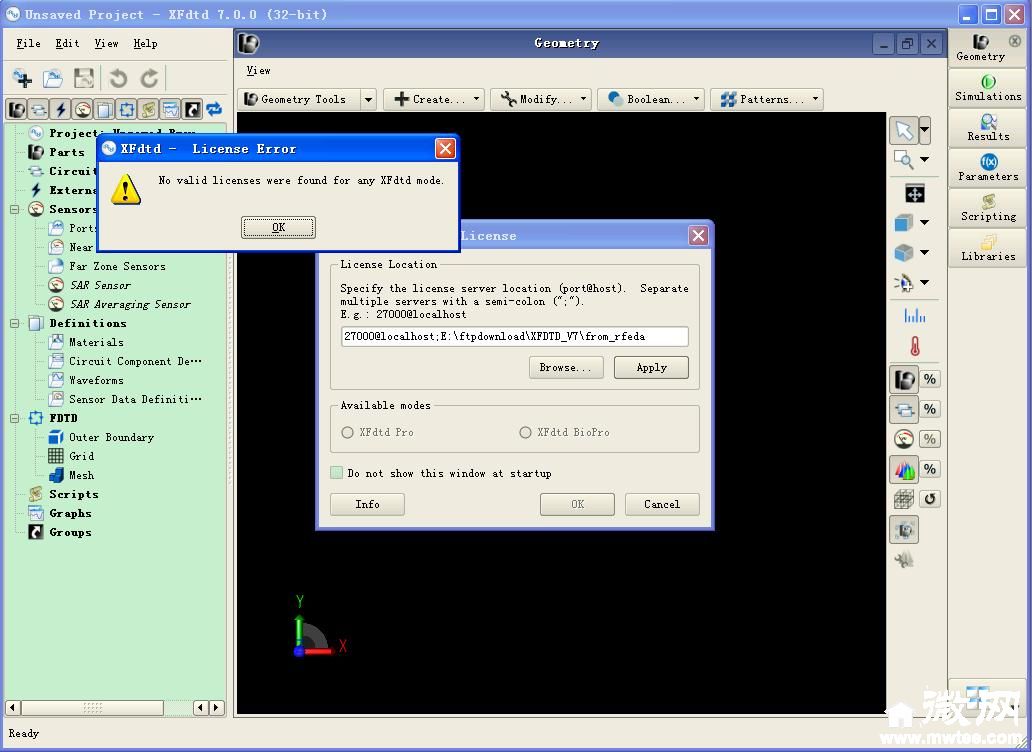1032x752 pixels.
Task: Open the Modify dropdown menu
Action: 541,99
